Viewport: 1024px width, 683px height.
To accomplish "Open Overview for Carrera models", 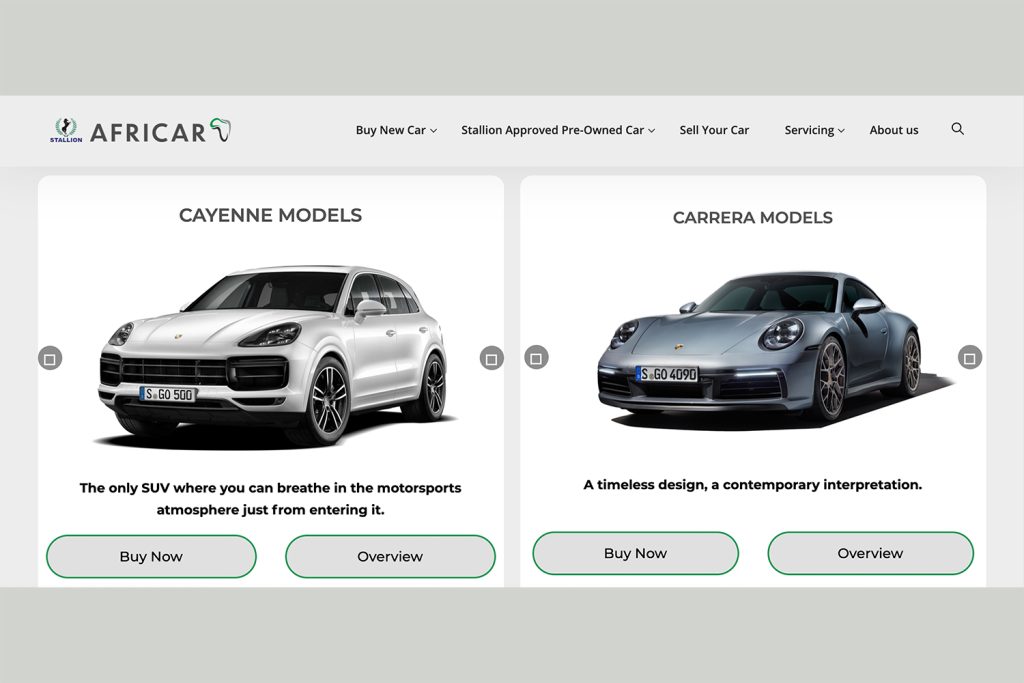I will tap(870, 553).
